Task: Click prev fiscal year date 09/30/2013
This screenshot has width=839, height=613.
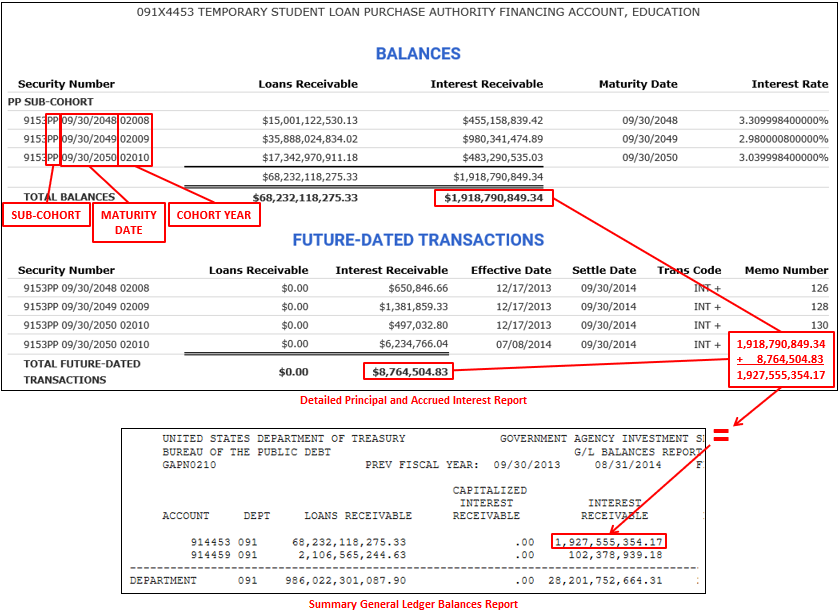Action: [527, 465]
